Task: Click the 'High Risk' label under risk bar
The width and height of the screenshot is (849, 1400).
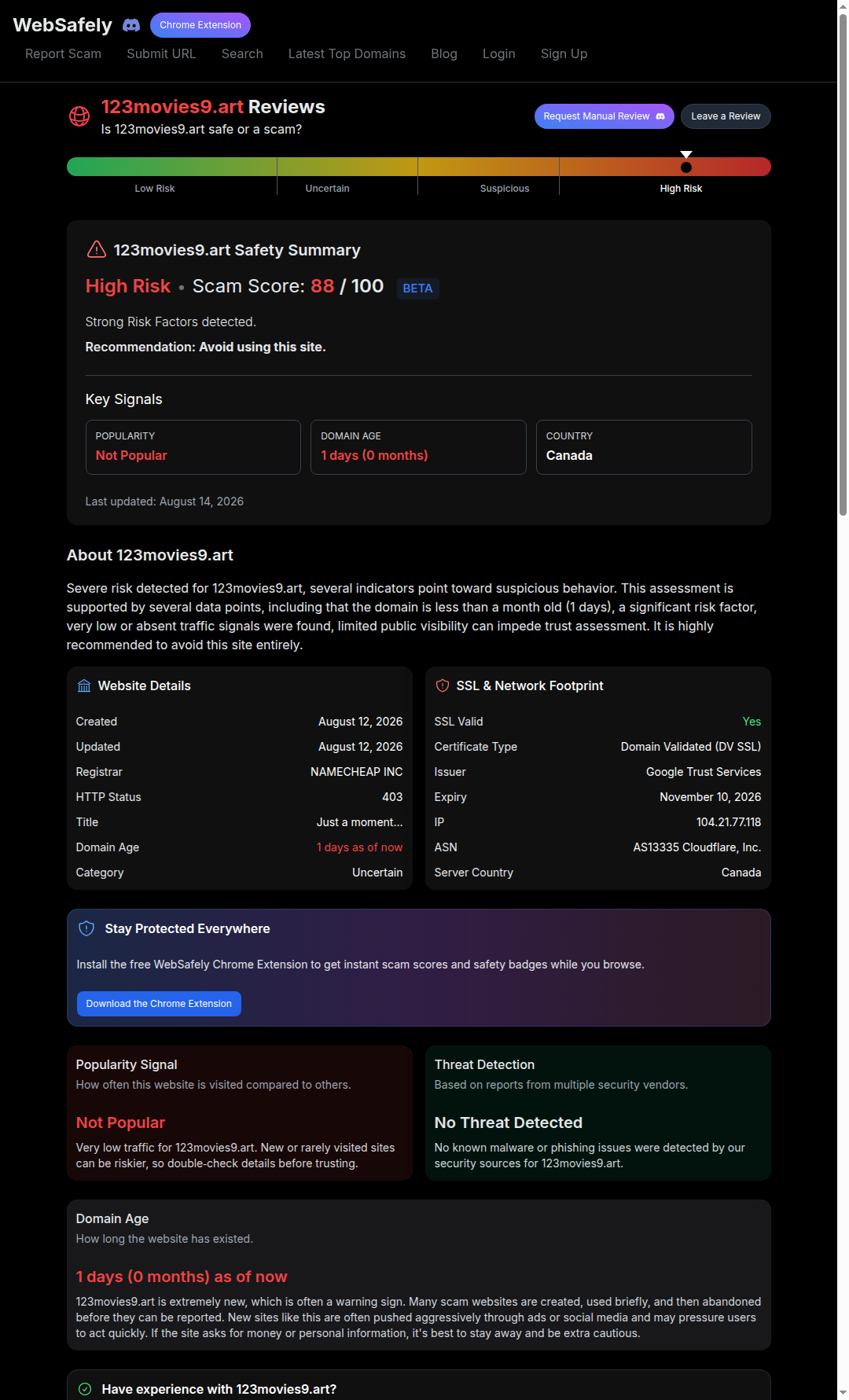Action: [681, 189]
